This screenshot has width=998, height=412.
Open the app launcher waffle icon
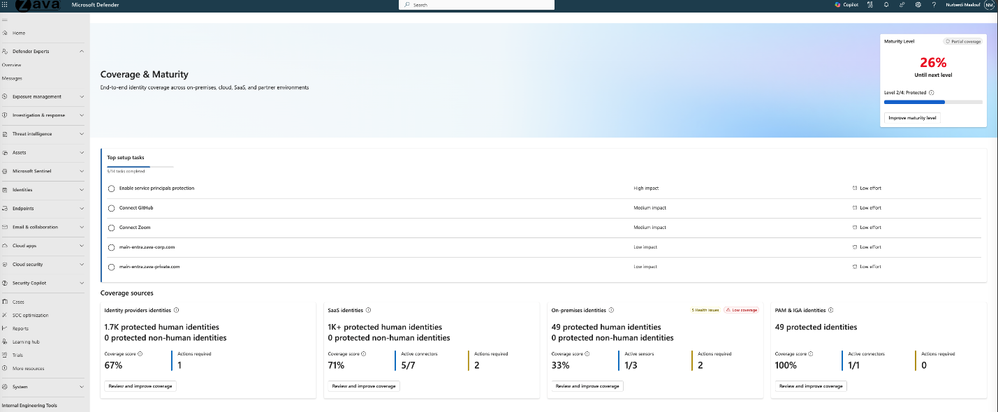pyautogui.click(x=5, y=4)
